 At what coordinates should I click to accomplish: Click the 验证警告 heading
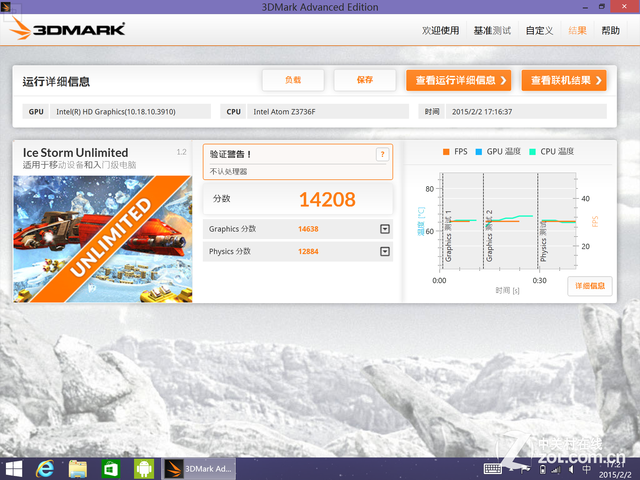pyautogui.click(x=230, y=154)
